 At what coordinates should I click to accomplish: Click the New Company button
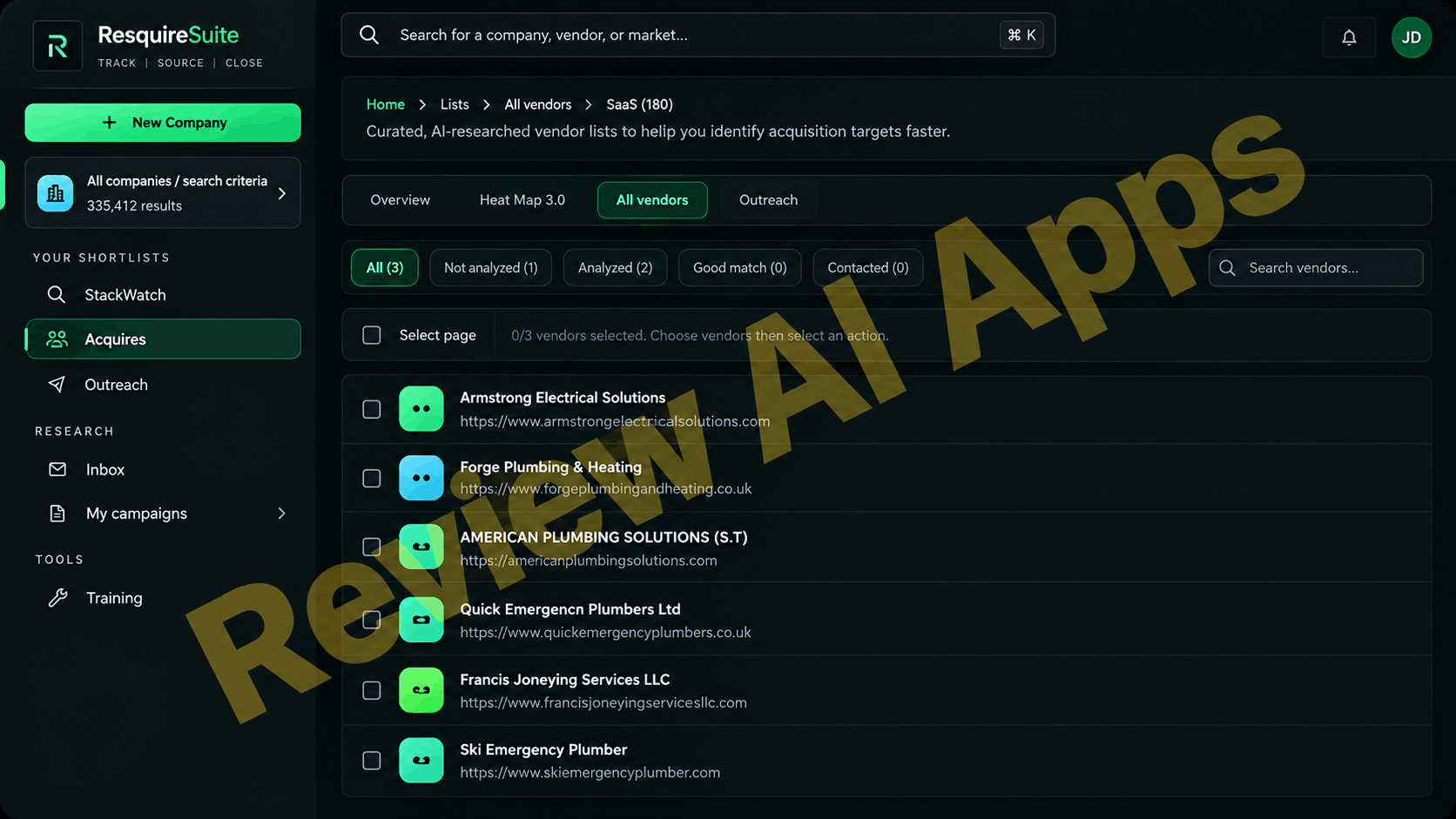(163, 123)
